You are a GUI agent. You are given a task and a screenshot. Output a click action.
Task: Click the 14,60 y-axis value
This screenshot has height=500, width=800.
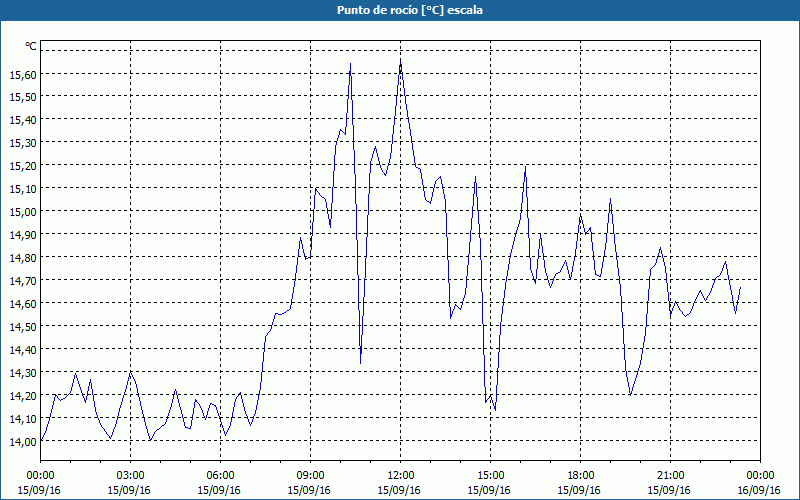tap(23, 304)
